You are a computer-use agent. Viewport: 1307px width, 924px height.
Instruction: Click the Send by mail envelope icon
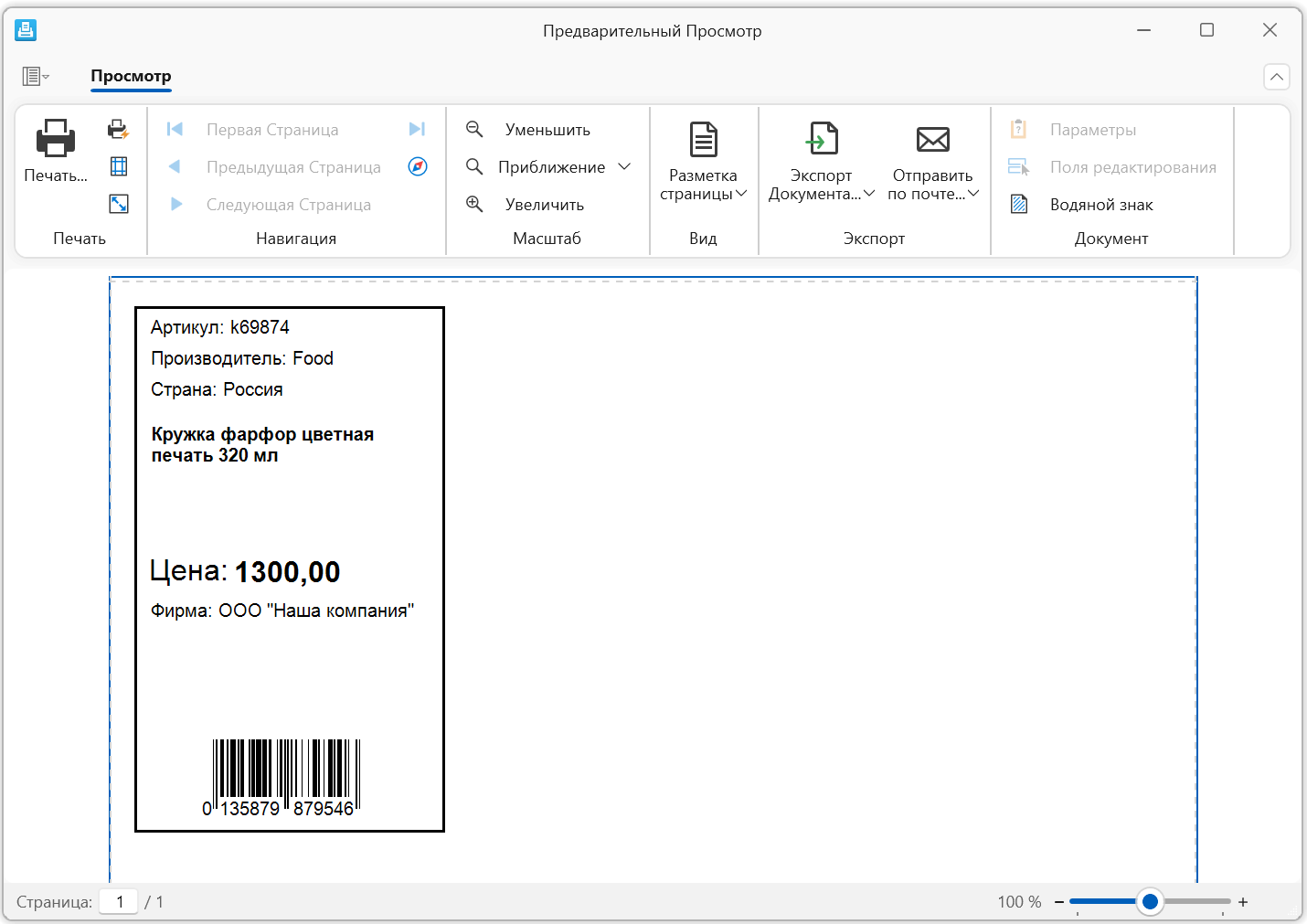pos(933,139)
